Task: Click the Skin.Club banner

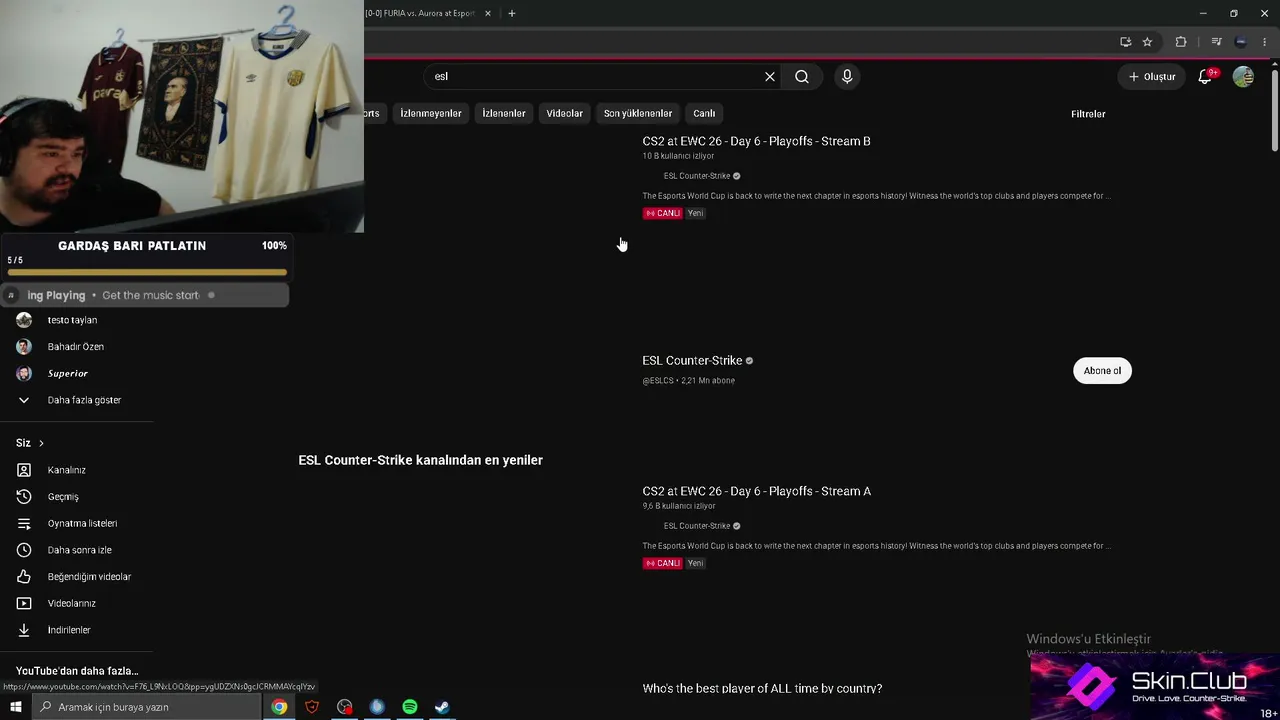Action: pyautogui.click(x=1155, y=687)
